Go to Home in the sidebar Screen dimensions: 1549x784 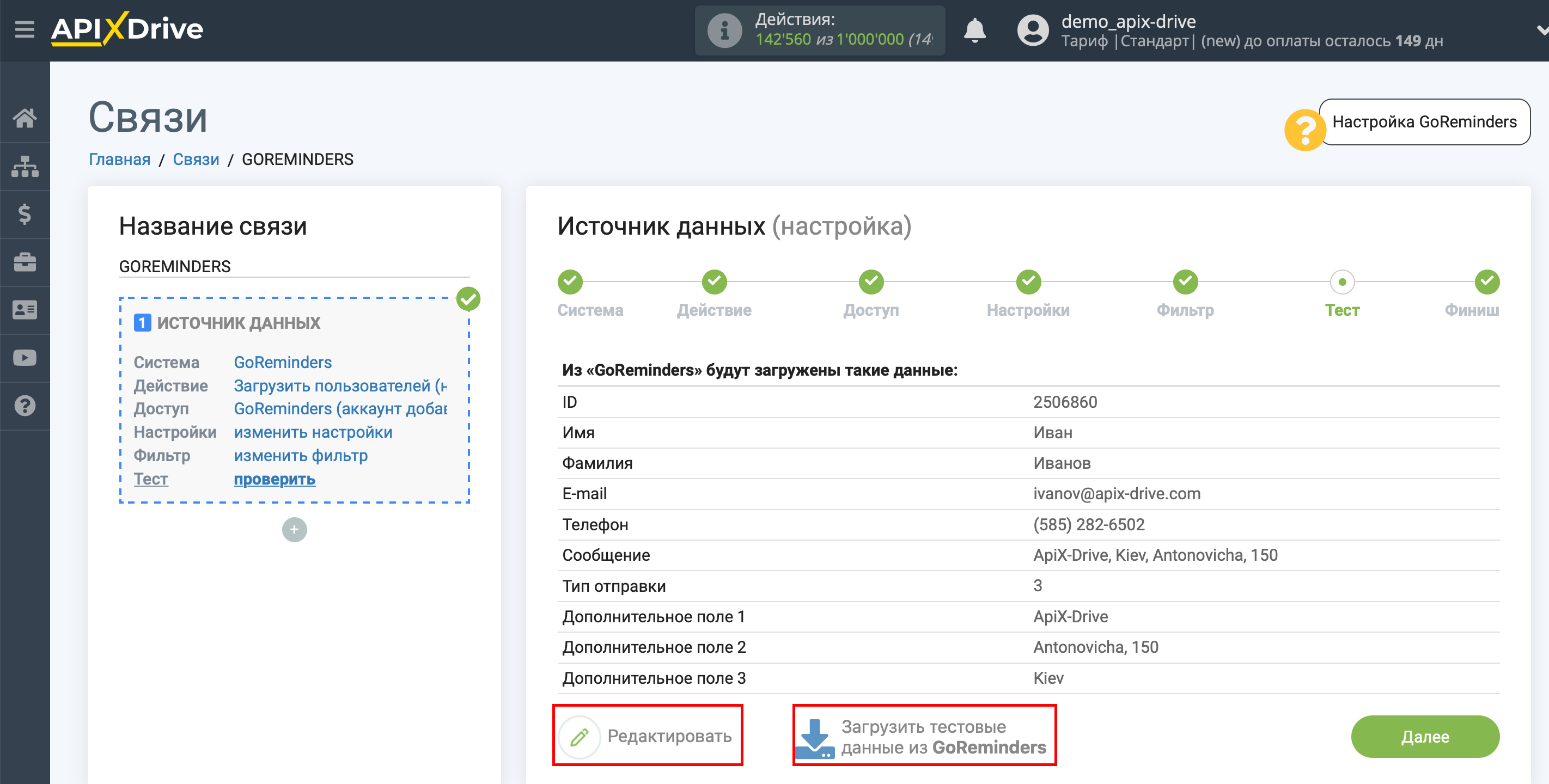(x=25, y=118)
